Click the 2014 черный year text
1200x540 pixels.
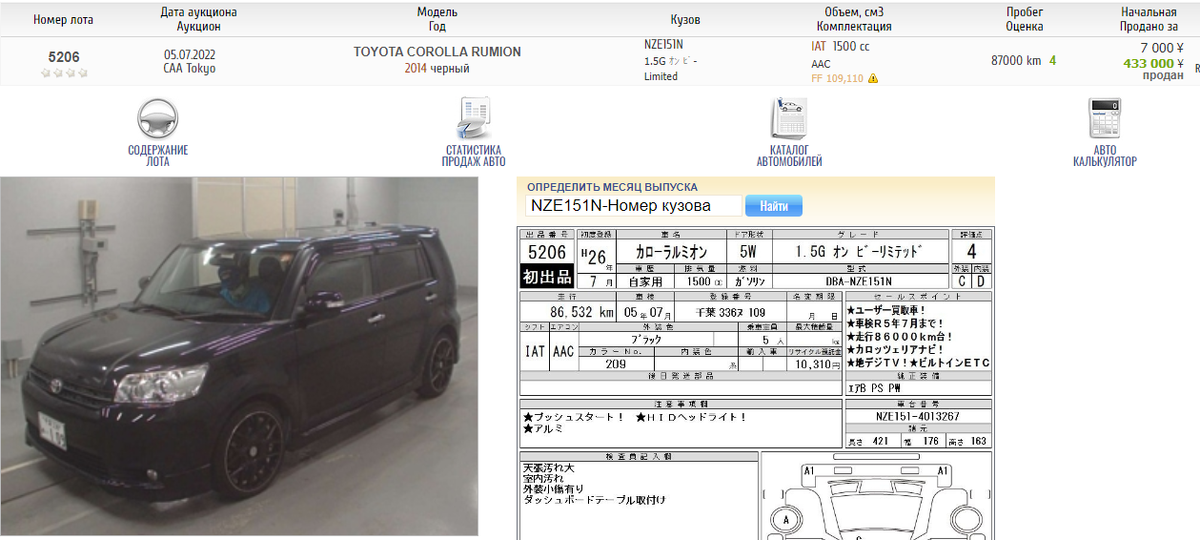tap(437, 69)
